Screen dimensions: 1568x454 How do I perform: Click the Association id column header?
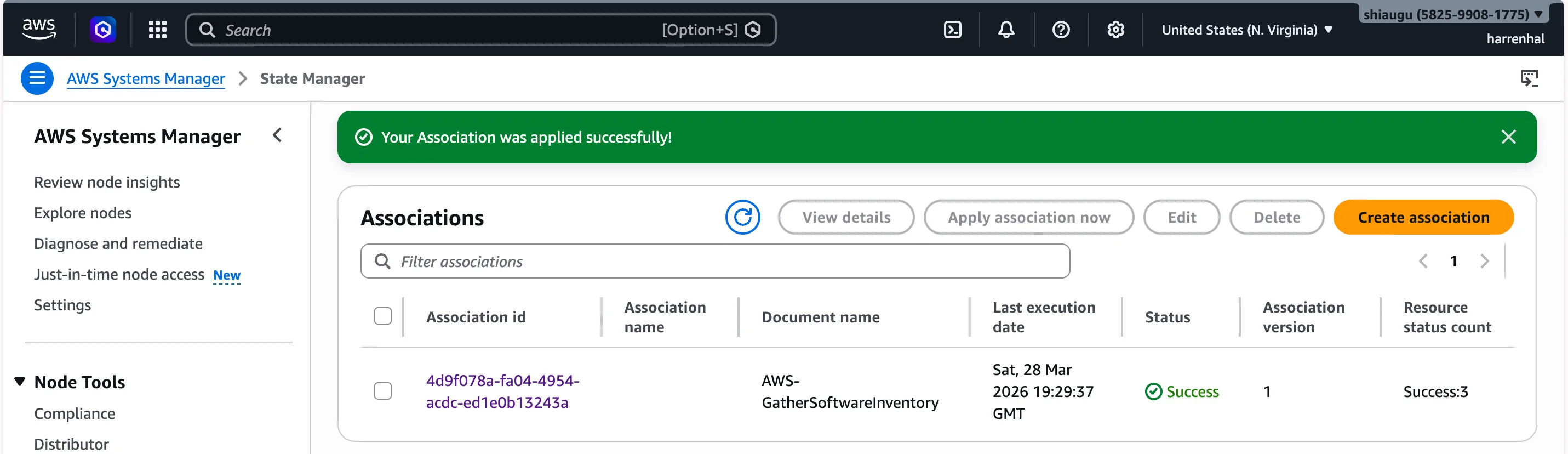476,317
